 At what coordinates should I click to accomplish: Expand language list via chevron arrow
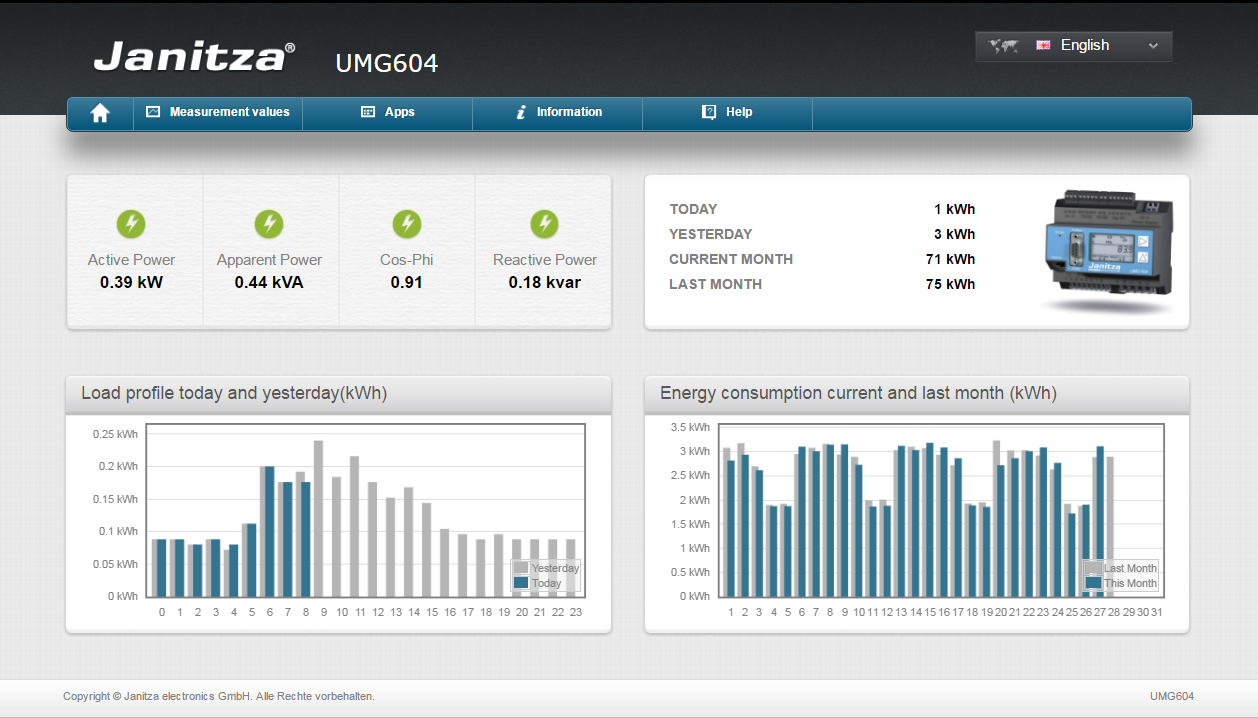1153,46
